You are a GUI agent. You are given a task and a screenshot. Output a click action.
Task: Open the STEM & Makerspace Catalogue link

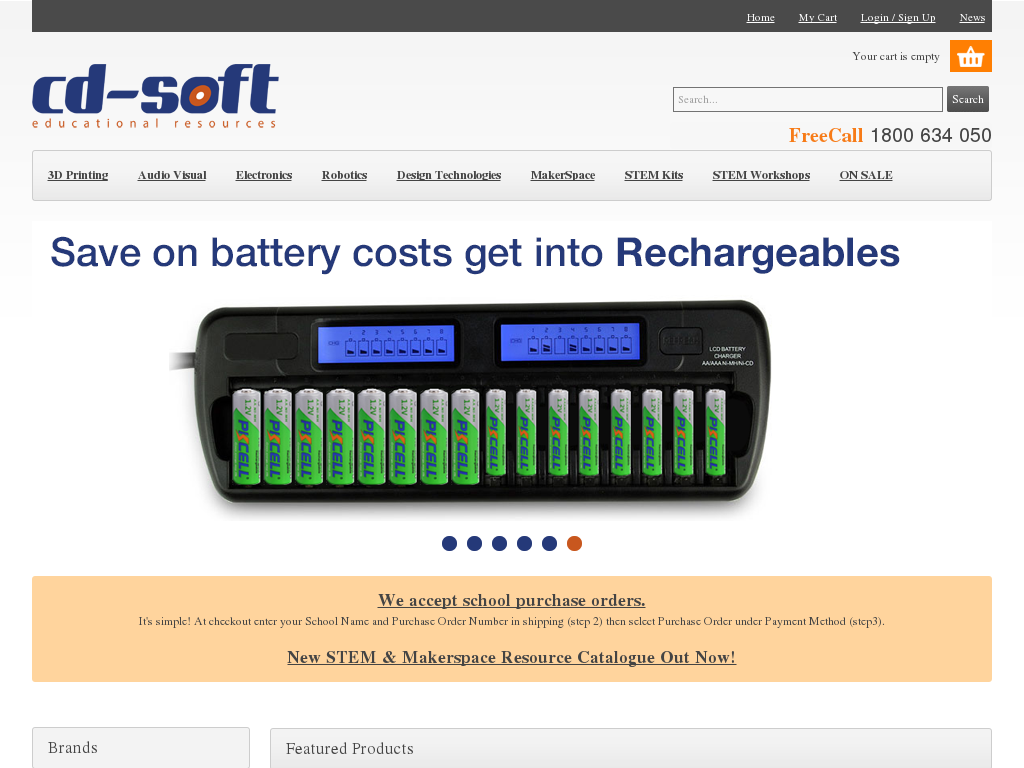pos(511,657)
